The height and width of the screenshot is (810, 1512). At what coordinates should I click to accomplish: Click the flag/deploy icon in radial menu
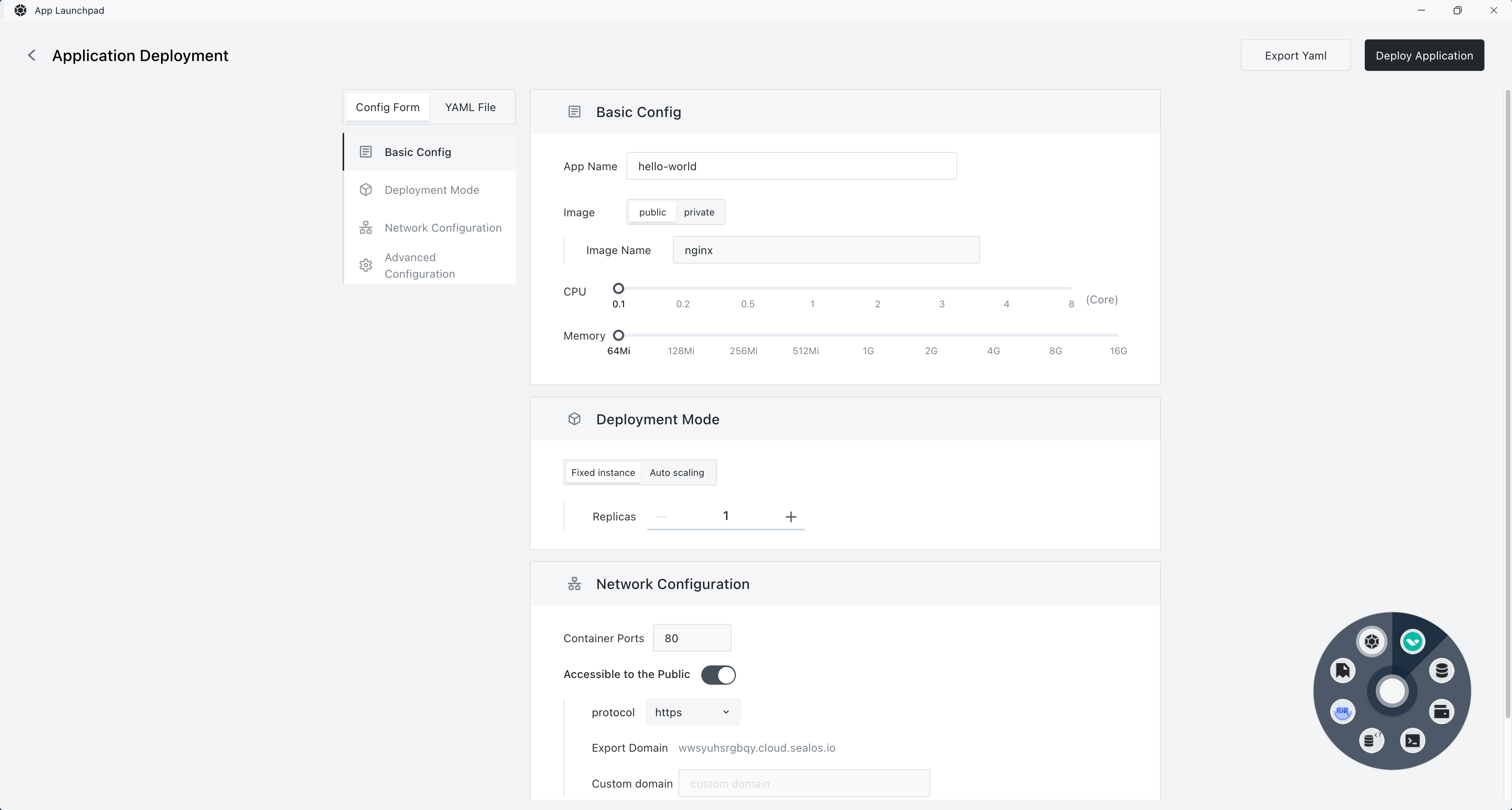tap(1344, 671)
